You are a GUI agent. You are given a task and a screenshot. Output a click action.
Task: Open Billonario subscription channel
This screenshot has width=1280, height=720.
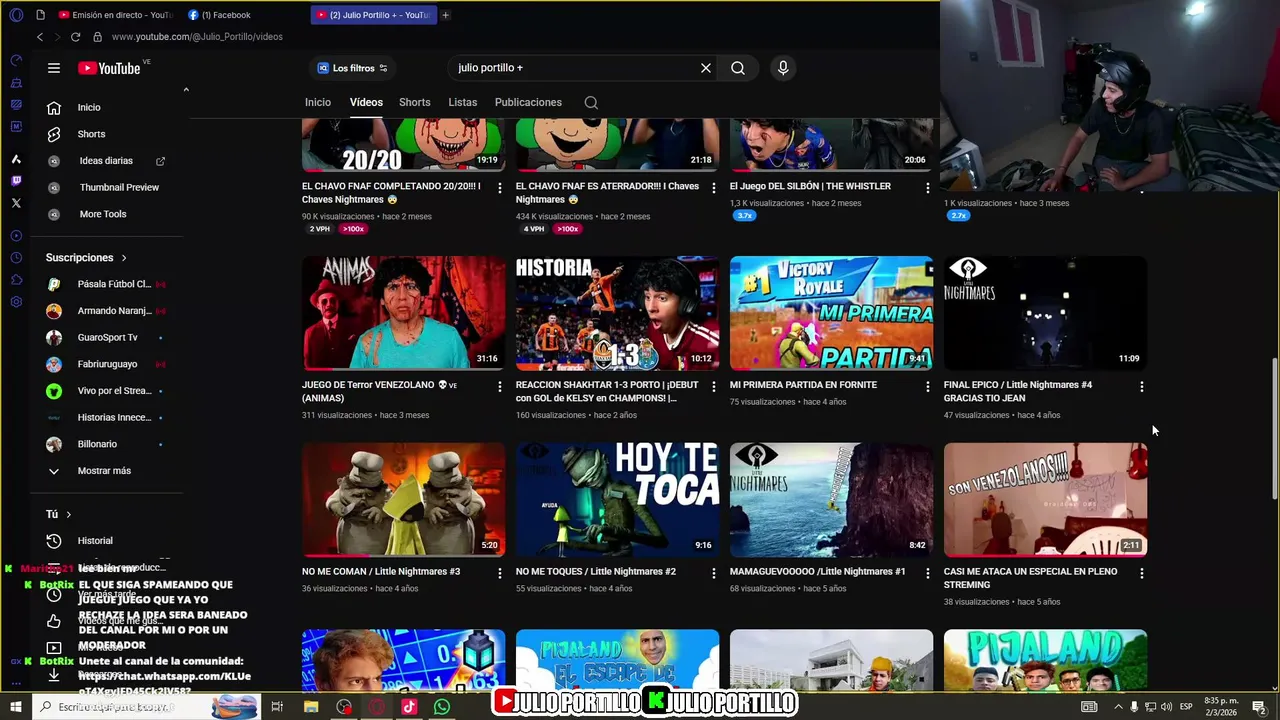(x=97, y=444)
